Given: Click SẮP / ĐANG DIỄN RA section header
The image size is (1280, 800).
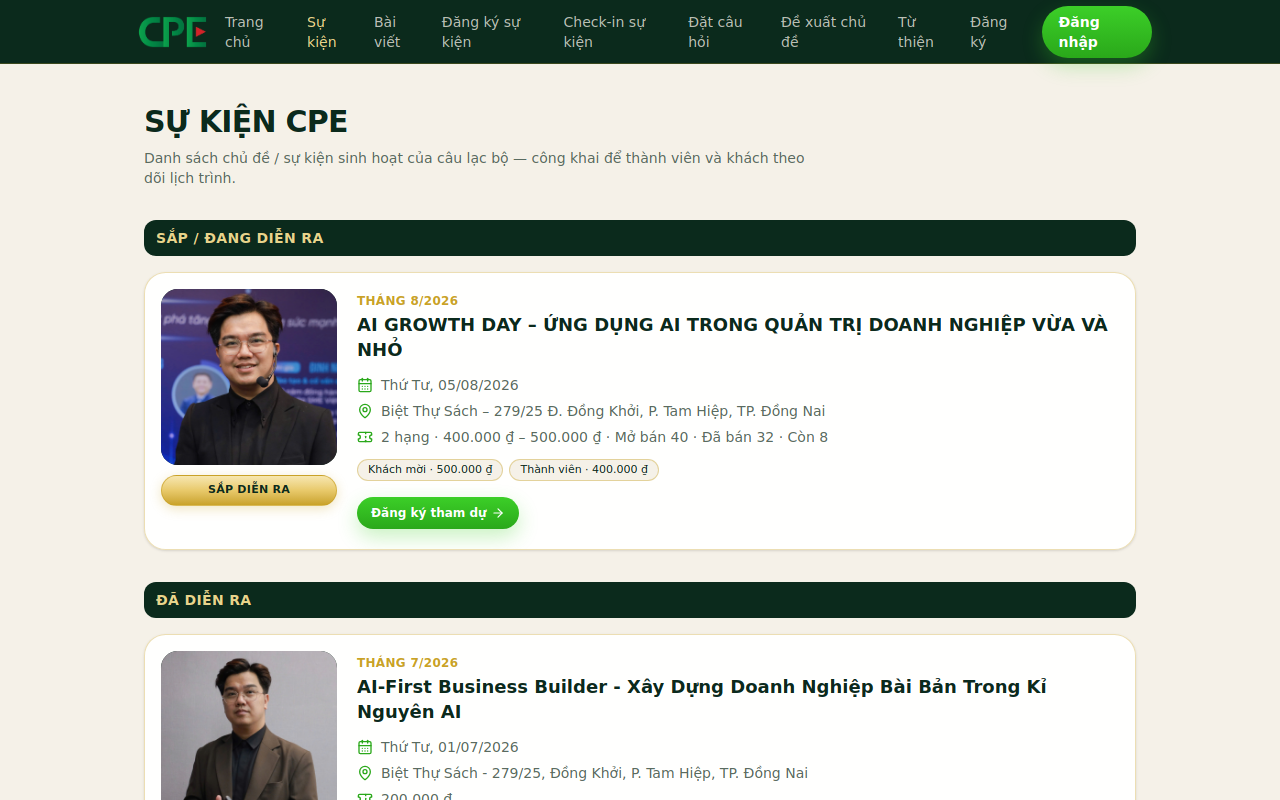Looking at the screenshot, I should (x=640, y=238).
